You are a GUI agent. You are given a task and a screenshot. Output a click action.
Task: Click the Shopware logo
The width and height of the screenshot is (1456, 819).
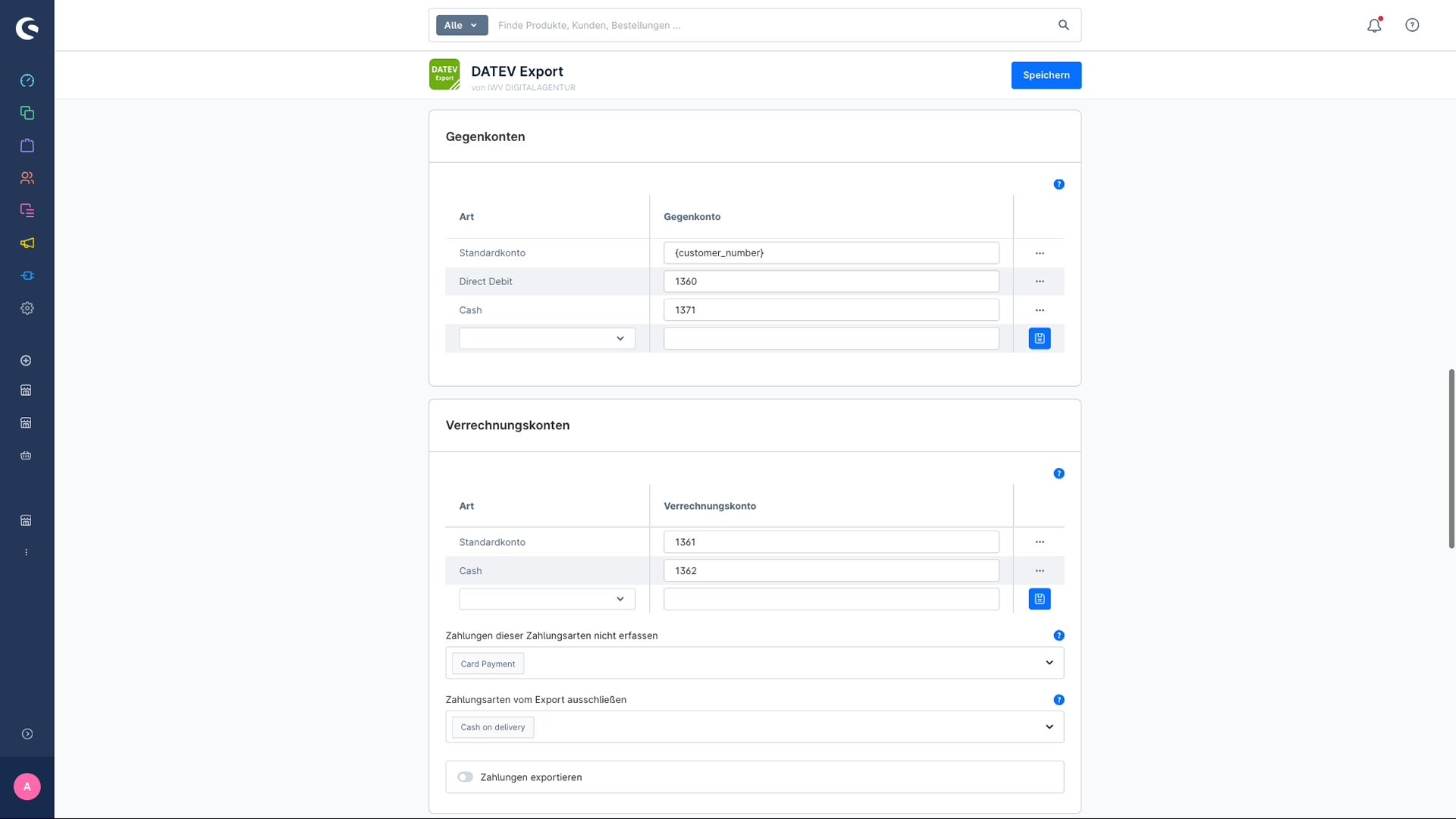pos(27,28)
